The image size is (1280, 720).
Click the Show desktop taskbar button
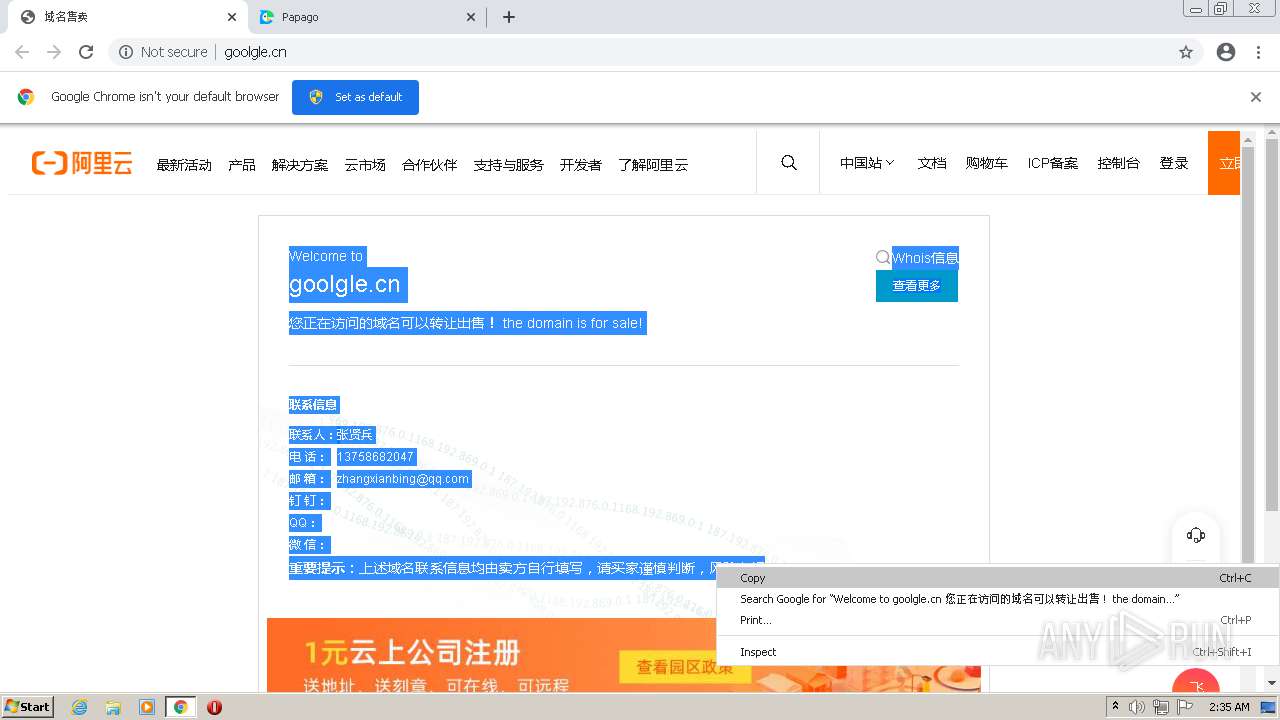(1269, 707)
